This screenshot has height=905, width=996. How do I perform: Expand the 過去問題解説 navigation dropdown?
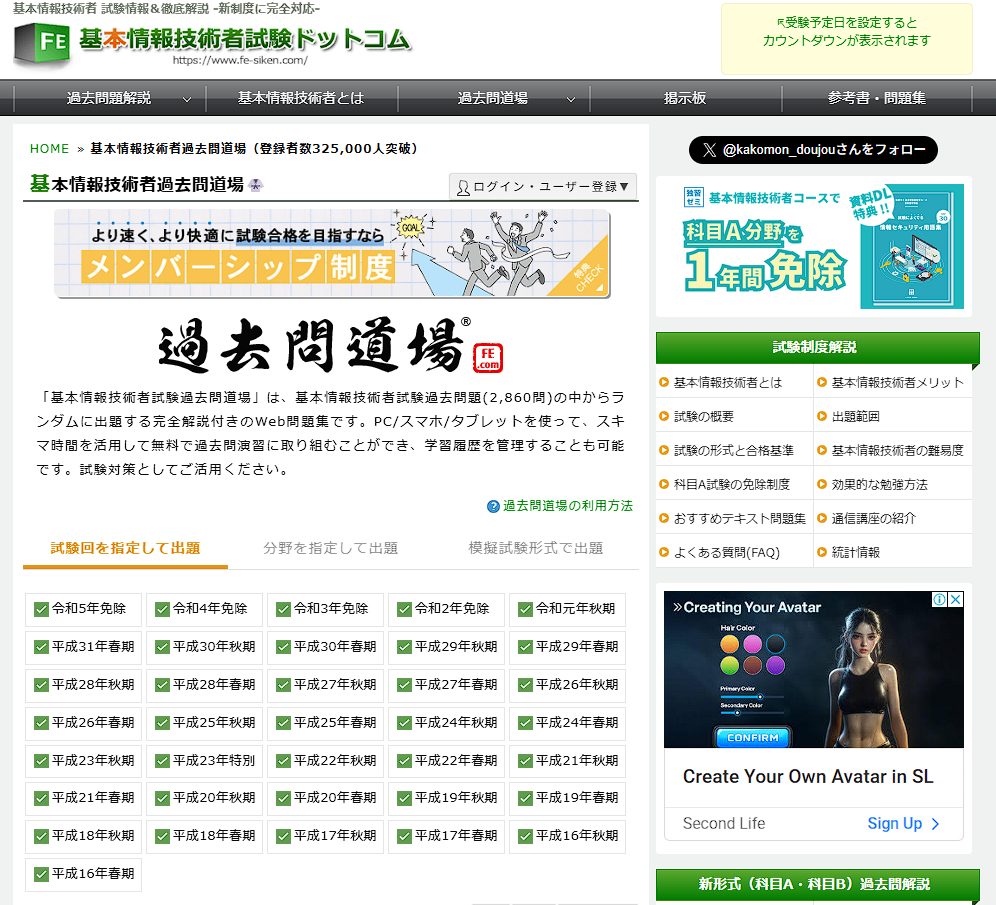click(187, 99)
